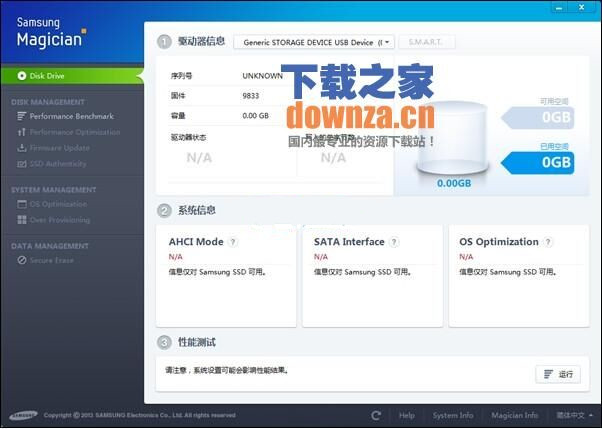Open Performance Benchmark page
The height and width of the screenshot is (429, 602).
coord(72,116)
